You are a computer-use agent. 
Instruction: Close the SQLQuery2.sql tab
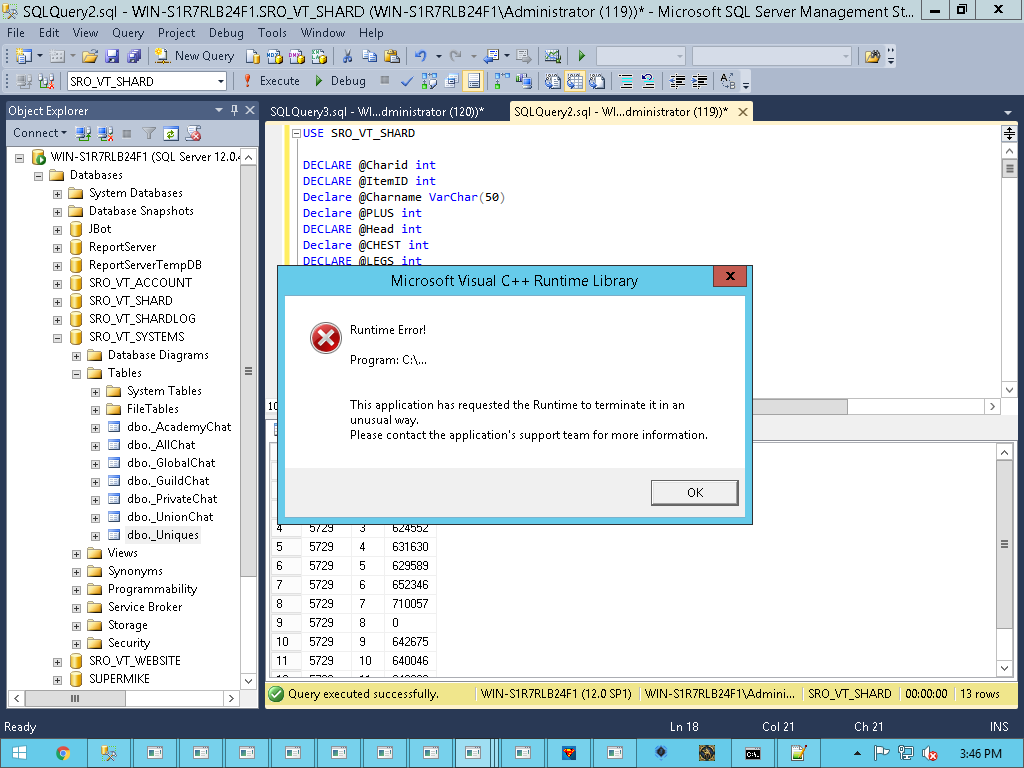743,112
